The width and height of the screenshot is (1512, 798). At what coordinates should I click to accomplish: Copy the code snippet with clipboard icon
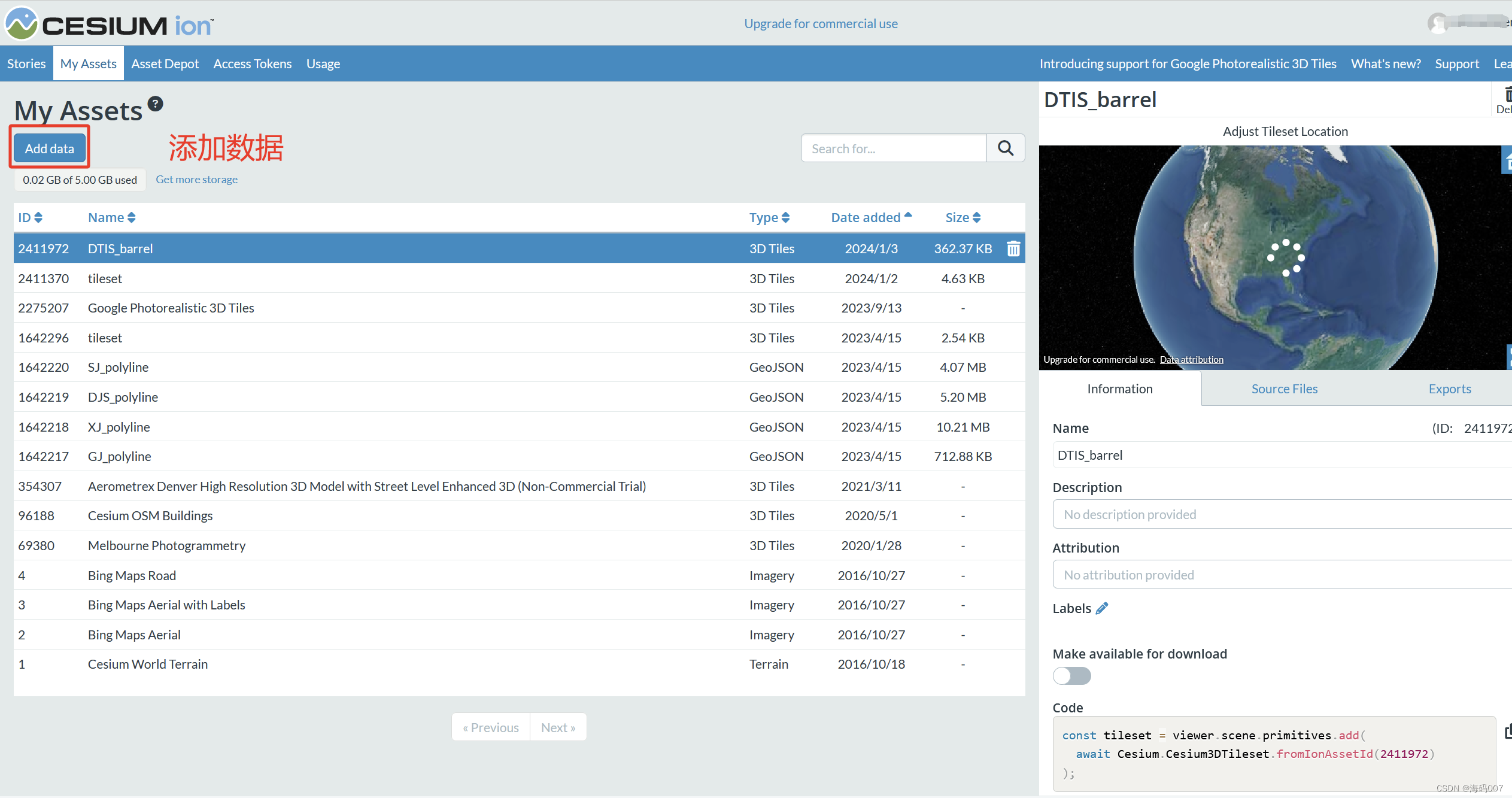pos(1508,732)
